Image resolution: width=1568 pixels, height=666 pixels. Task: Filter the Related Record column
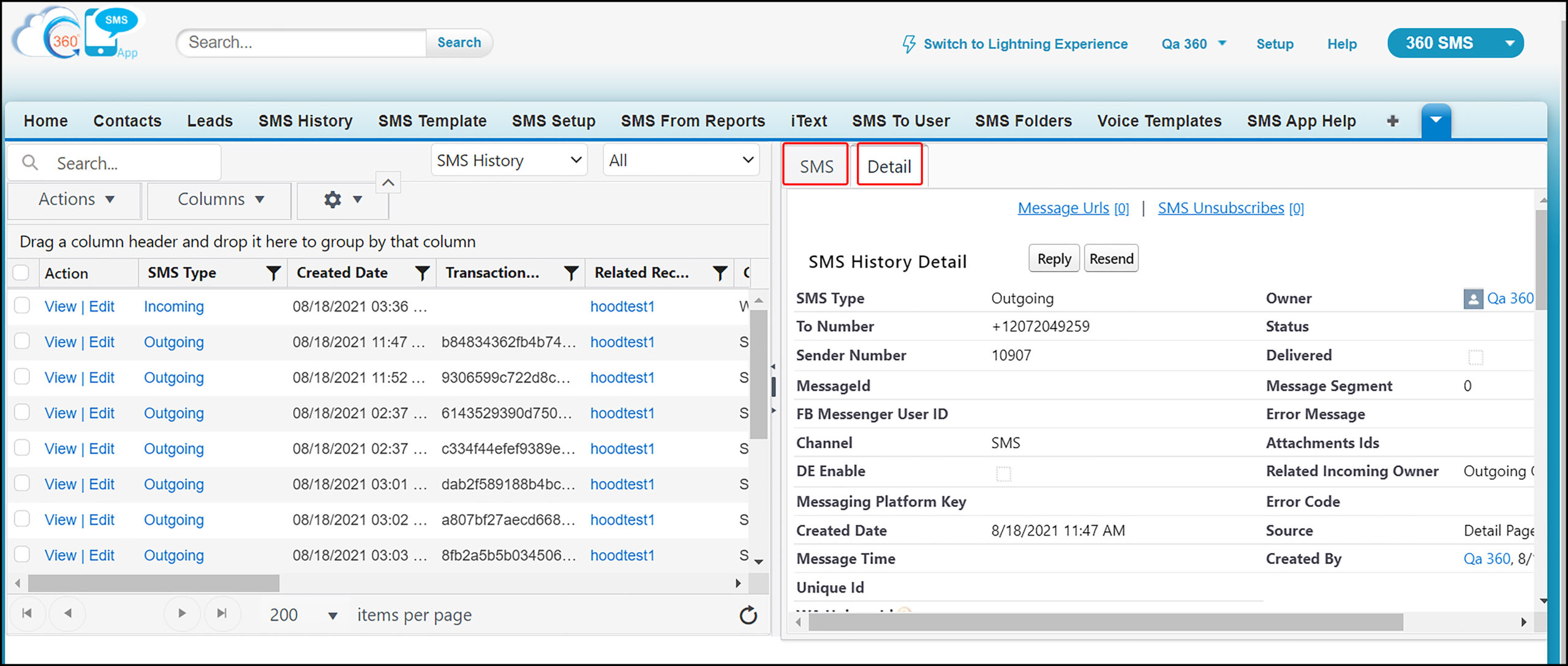point(720,273)
